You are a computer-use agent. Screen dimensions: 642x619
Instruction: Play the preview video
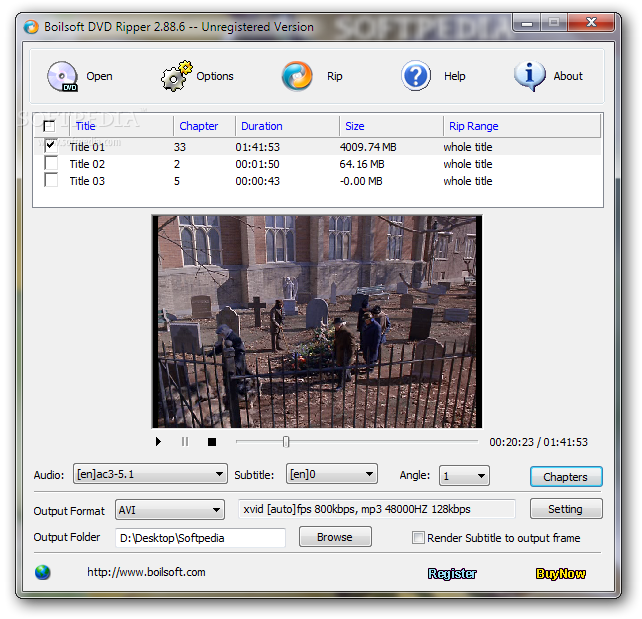click(x=158, y=442)
